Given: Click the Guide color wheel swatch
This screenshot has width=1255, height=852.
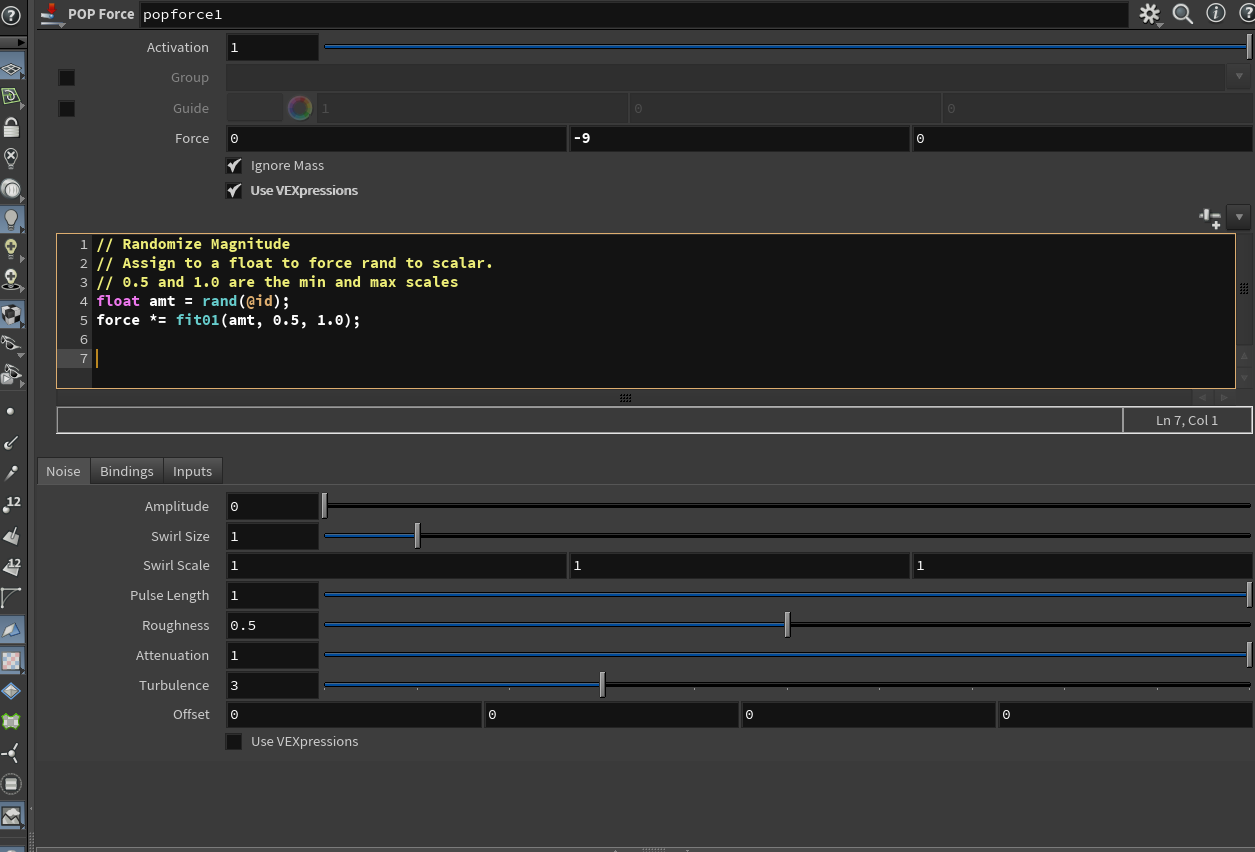Looking at the screenshot, I should (x=300, y=108).
